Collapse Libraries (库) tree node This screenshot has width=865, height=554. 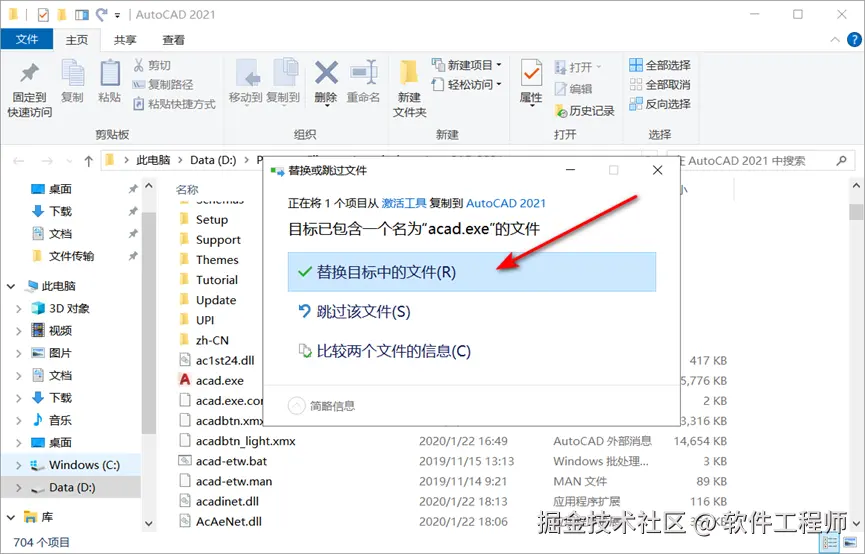[x=11, y=517]
